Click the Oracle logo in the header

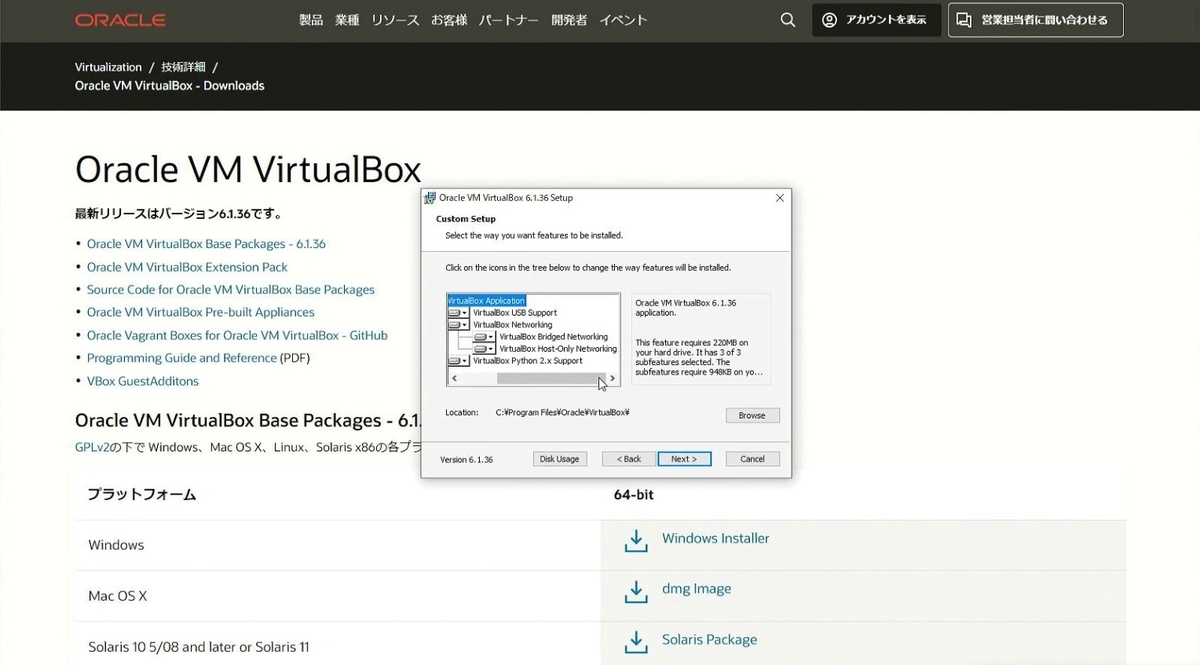point(120,20)
